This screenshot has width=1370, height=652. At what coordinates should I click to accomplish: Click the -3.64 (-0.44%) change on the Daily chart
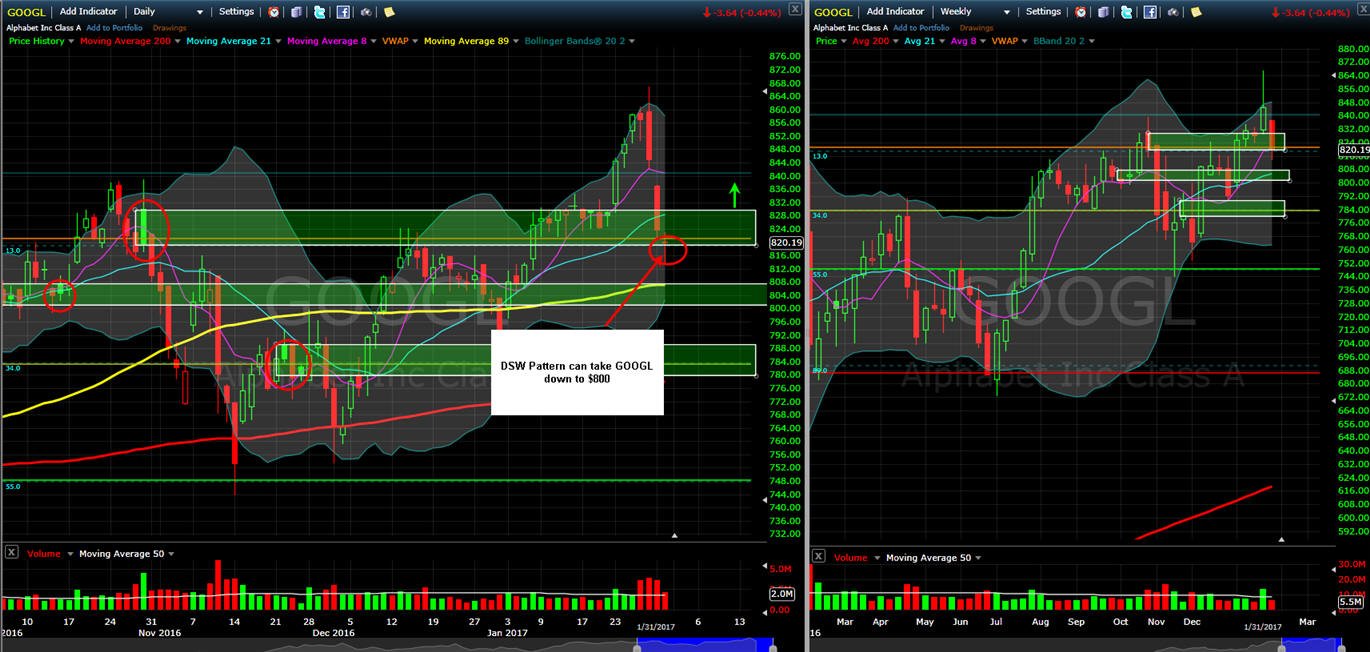[744, 12]
